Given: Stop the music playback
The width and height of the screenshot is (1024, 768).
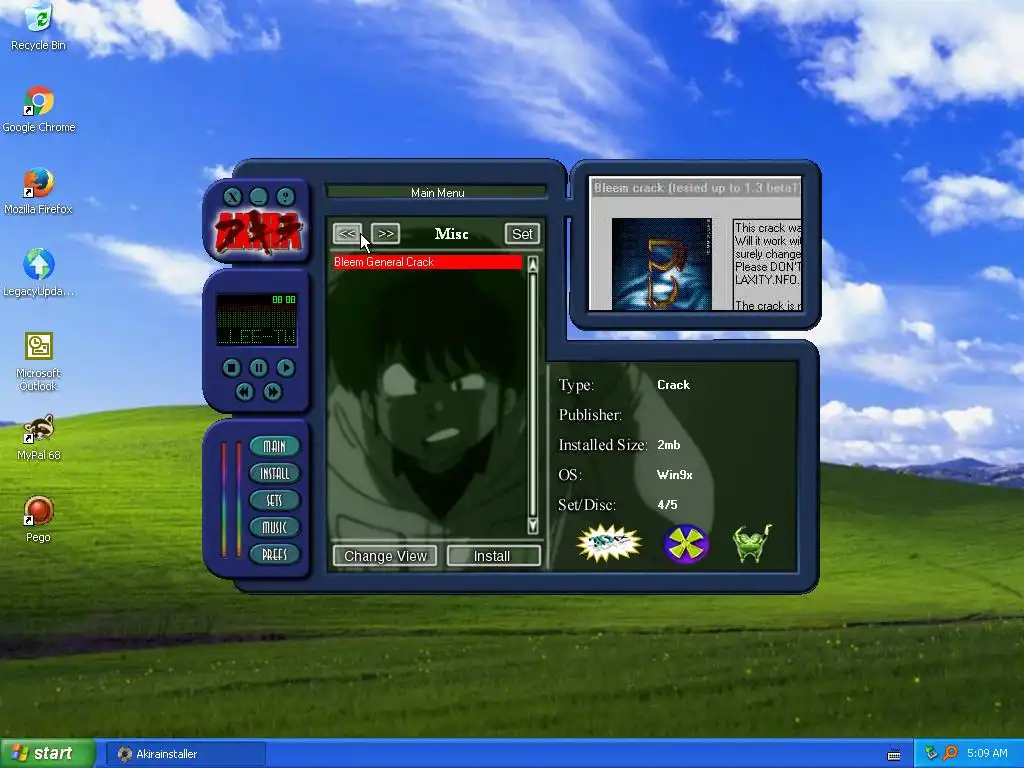Looking at the screenshot, I should [231, 368].
